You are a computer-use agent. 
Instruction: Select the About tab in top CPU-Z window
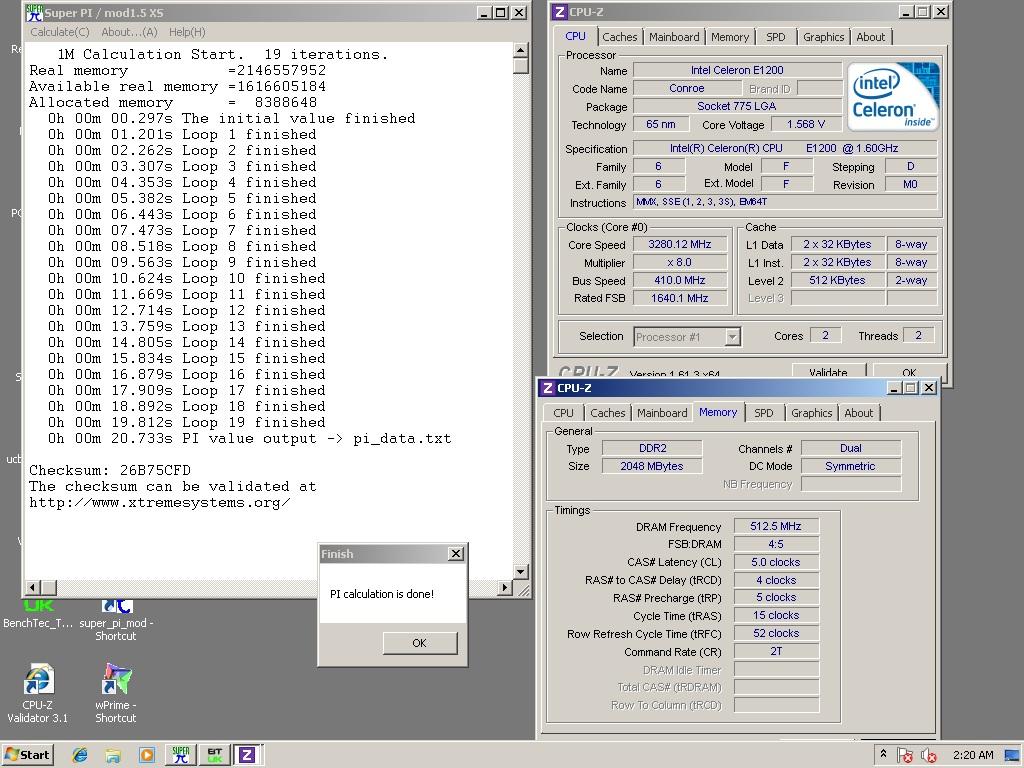[871, 37]
